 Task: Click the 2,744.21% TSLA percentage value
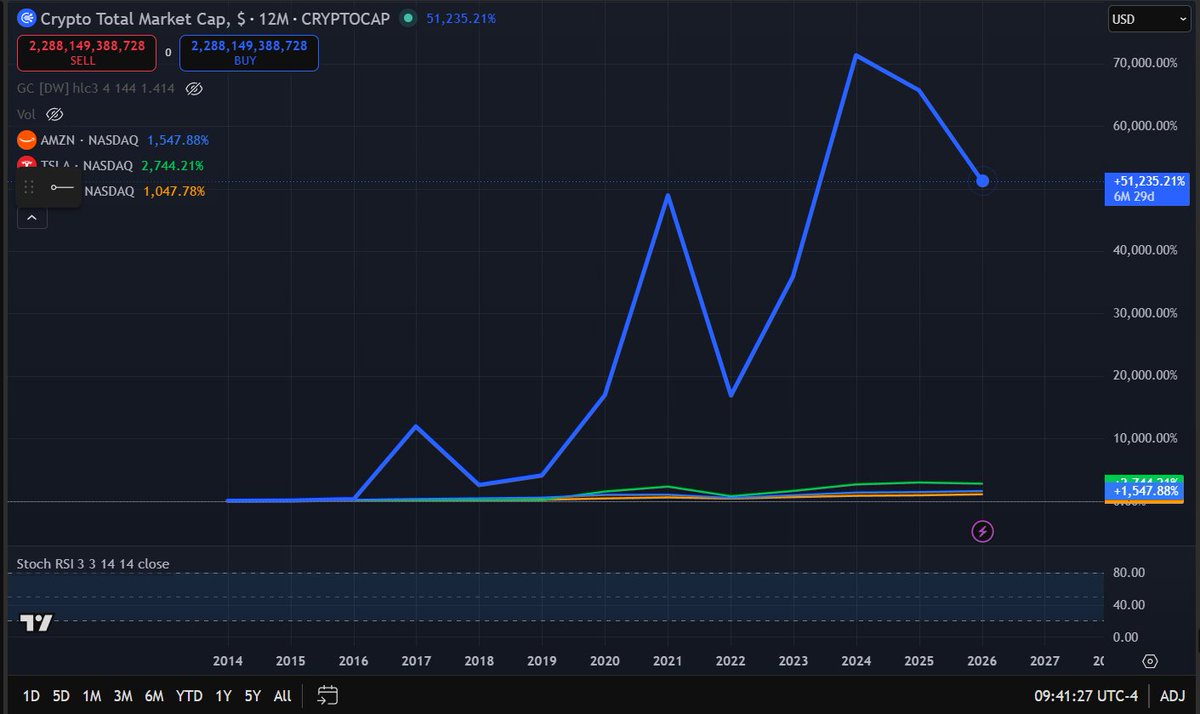[172, 166]
